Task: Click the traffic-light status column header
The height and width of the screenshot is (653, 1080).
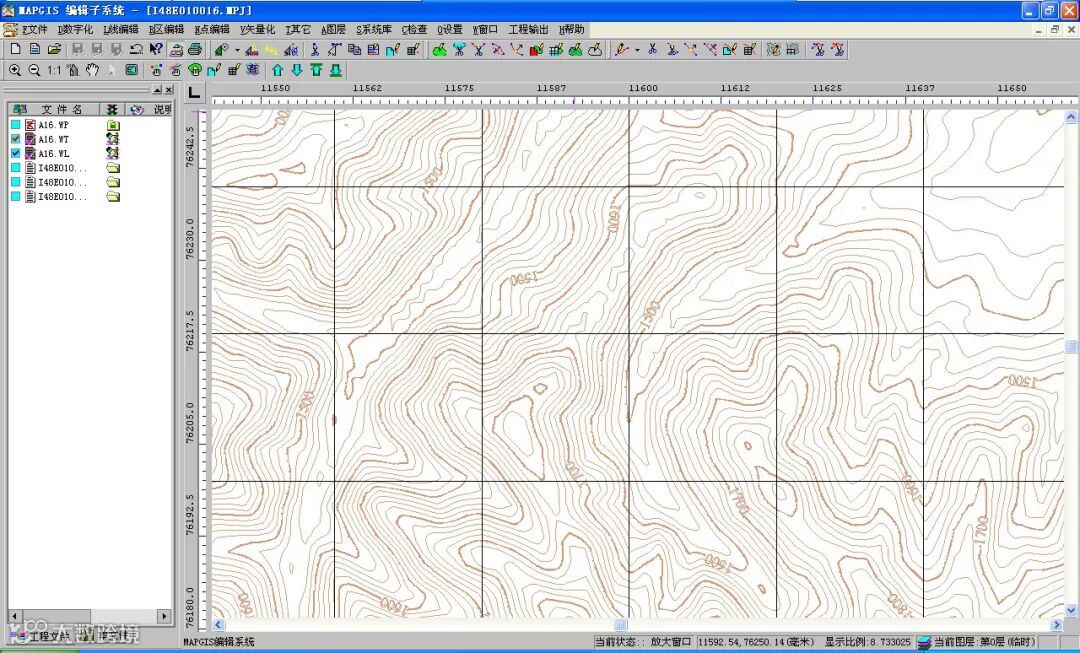Action: pos(112,110)
